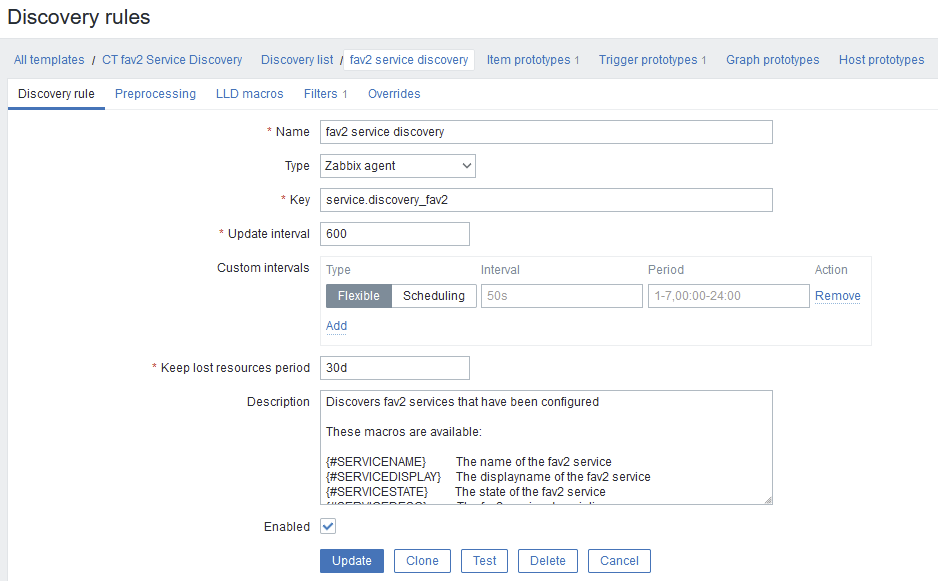
Task: Click the Keep lost resources period field
Action: coord(395,368)
